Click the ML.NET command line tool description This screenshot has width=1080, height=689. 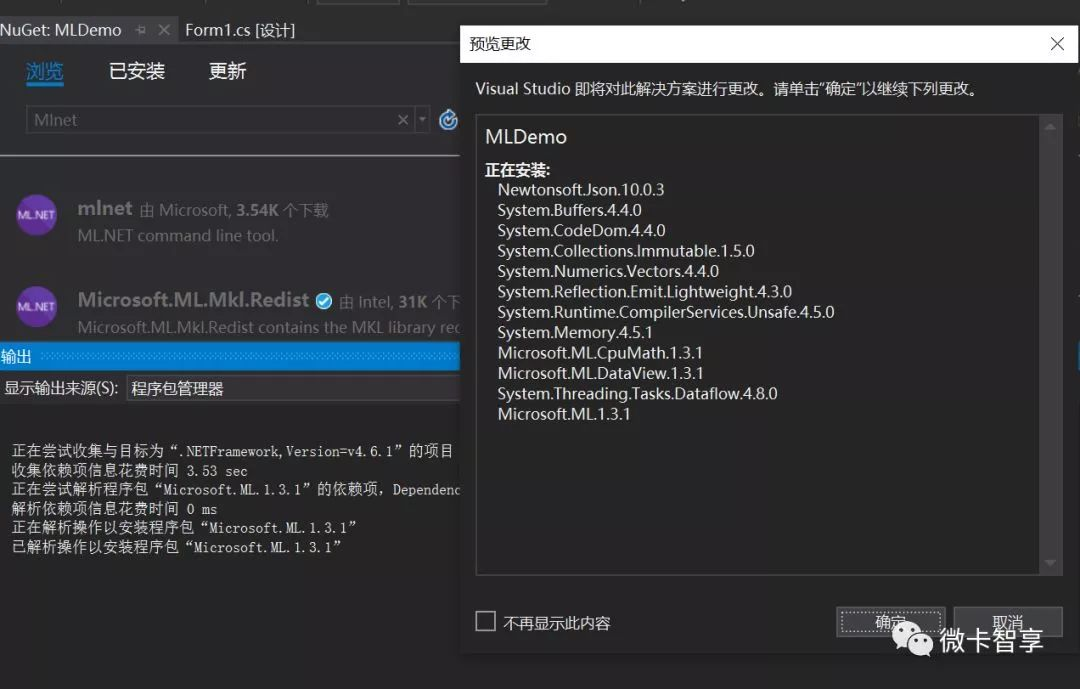point(178,236)
